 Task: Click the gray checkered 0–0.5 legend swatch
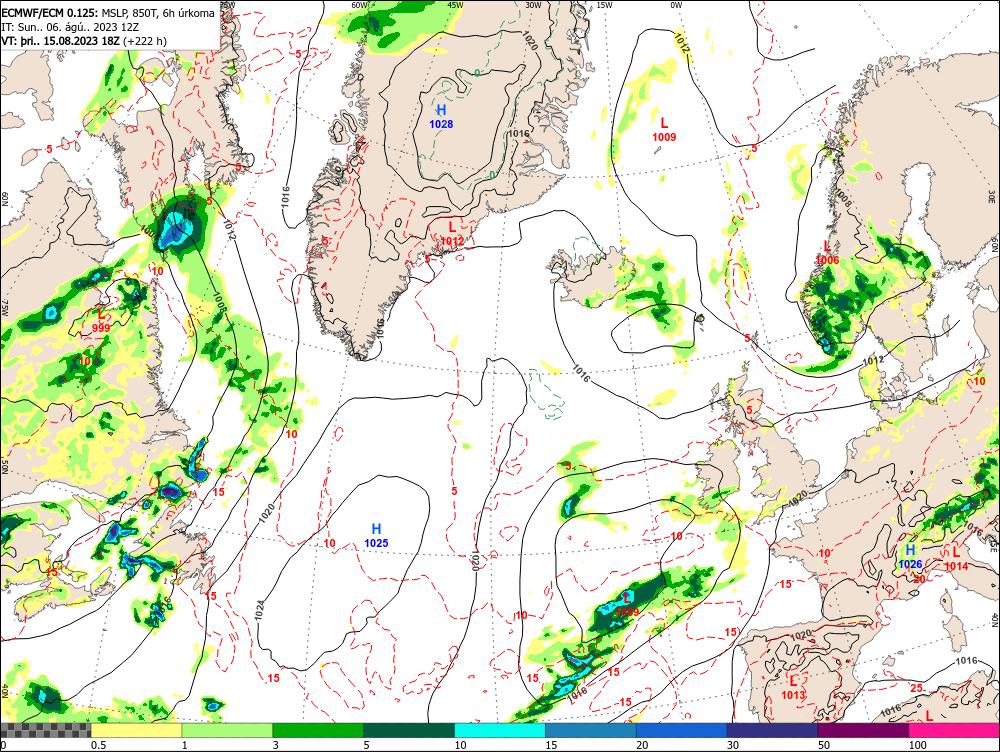pyautogui.click(x=45, y=730)
